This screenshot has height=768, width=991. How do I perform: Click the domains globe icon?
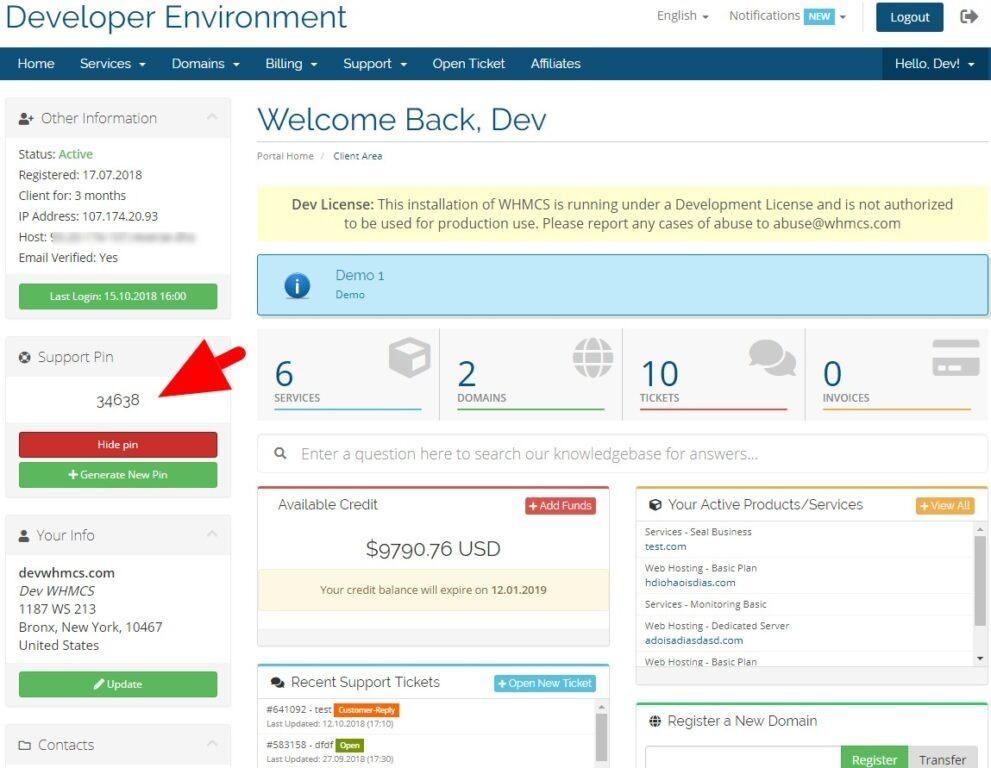(x=593, y=357)
